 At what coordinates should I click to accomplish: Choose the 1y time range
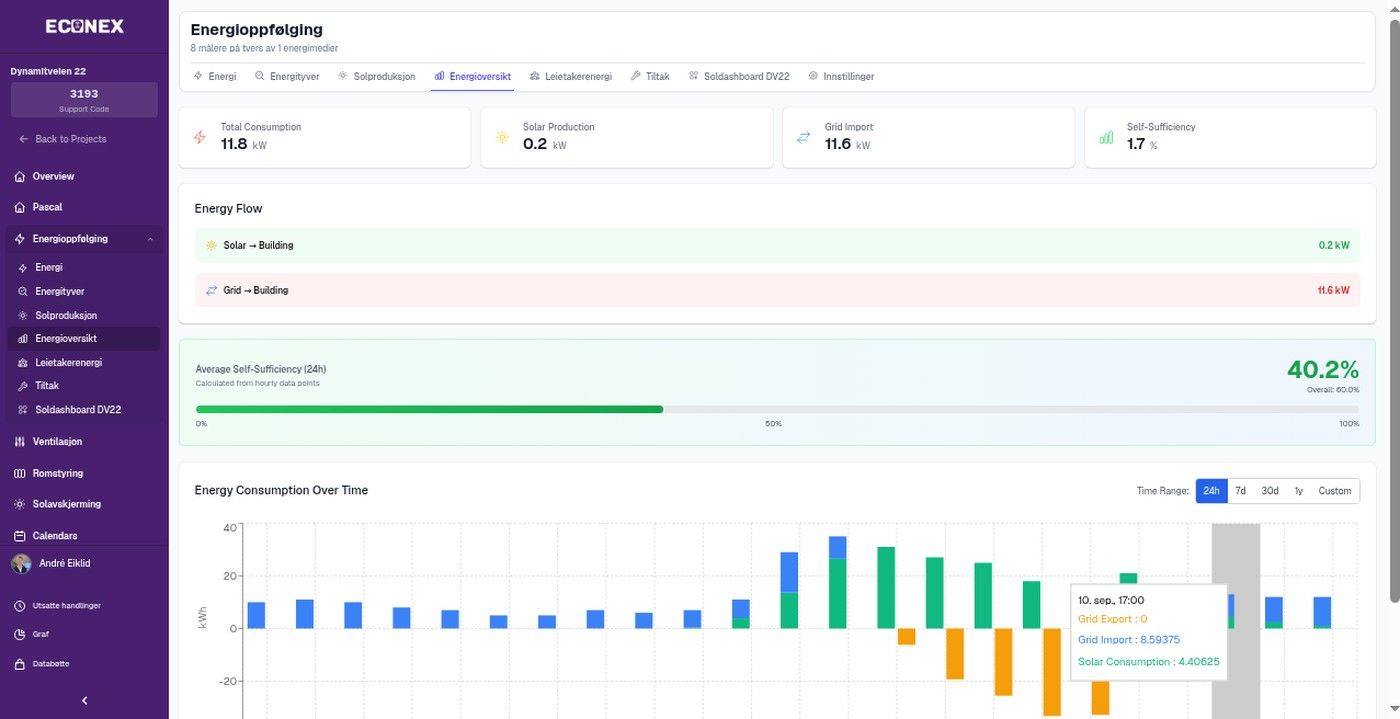[x=1298, y=491]
